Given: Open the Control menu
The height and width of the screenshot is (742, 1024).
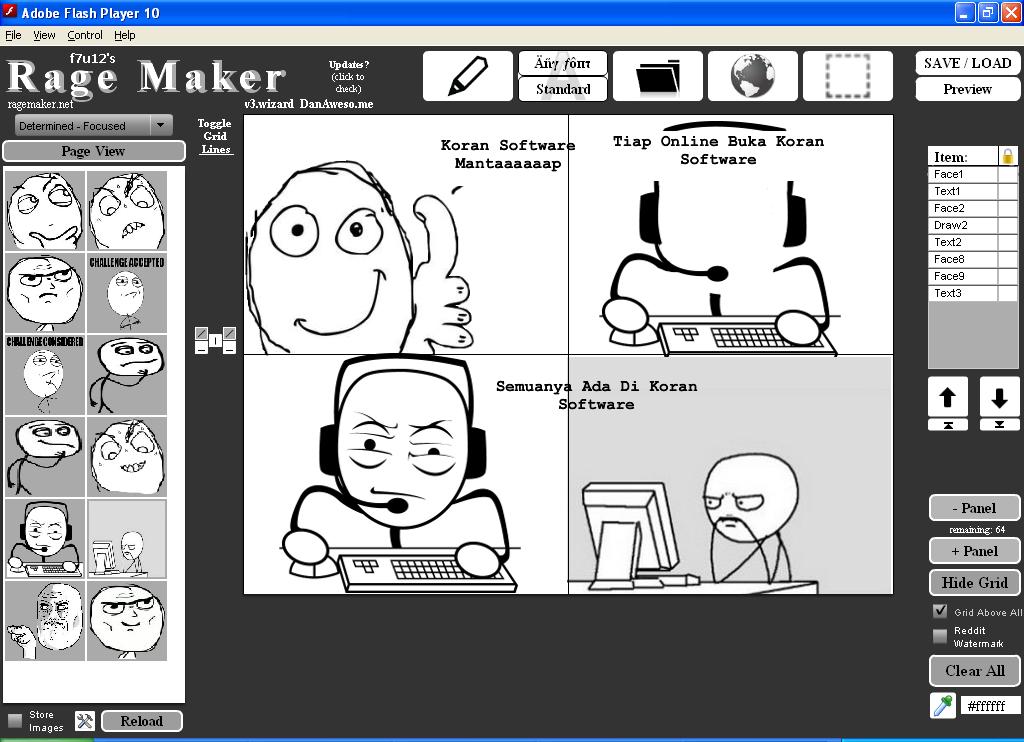Looking at the screenshot, I should click(85, 35).
